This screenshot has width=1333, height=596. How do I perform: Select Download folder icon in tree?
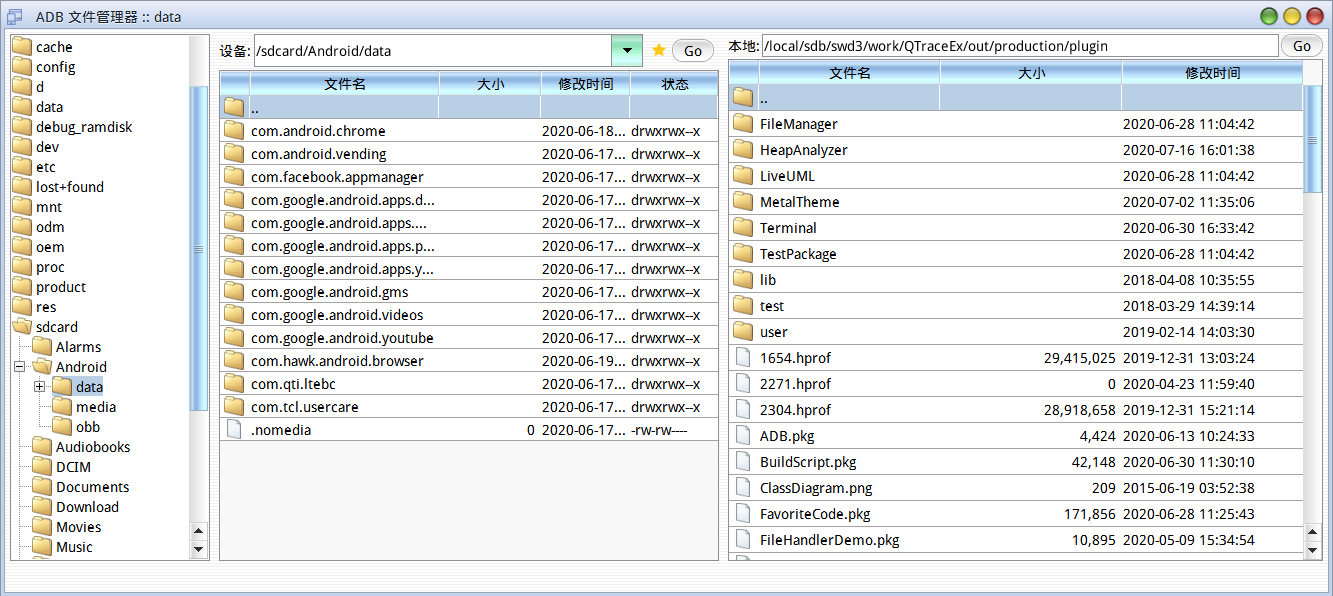tap(42, 507)
